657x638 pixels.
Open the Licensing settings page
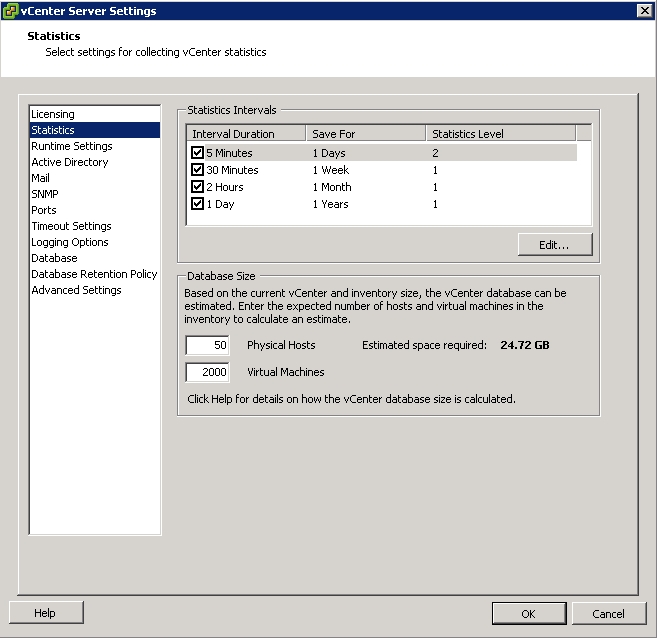(x=95, y=114)
